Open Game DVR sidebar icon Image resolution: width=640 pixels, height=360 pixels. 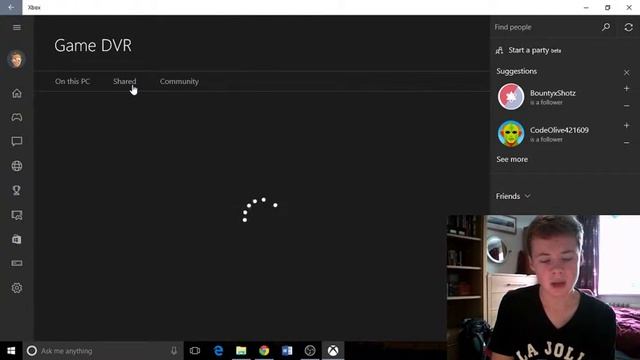pos(17,215)
